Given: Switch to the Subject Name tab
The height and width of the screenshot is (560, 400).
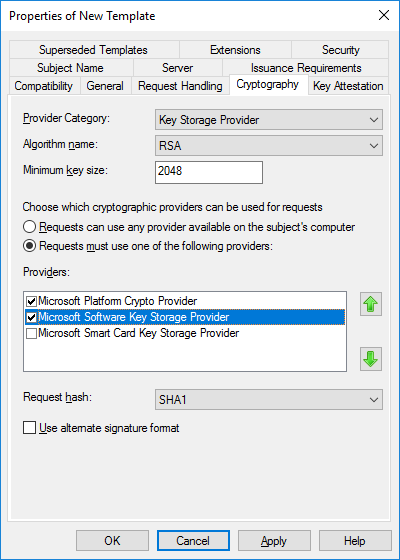Looking at the screenshot, I should [70, 68].
